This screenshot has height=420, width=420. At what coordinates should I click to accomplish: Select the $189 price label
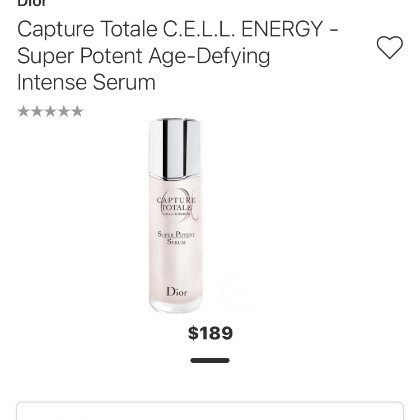[210, 333]
